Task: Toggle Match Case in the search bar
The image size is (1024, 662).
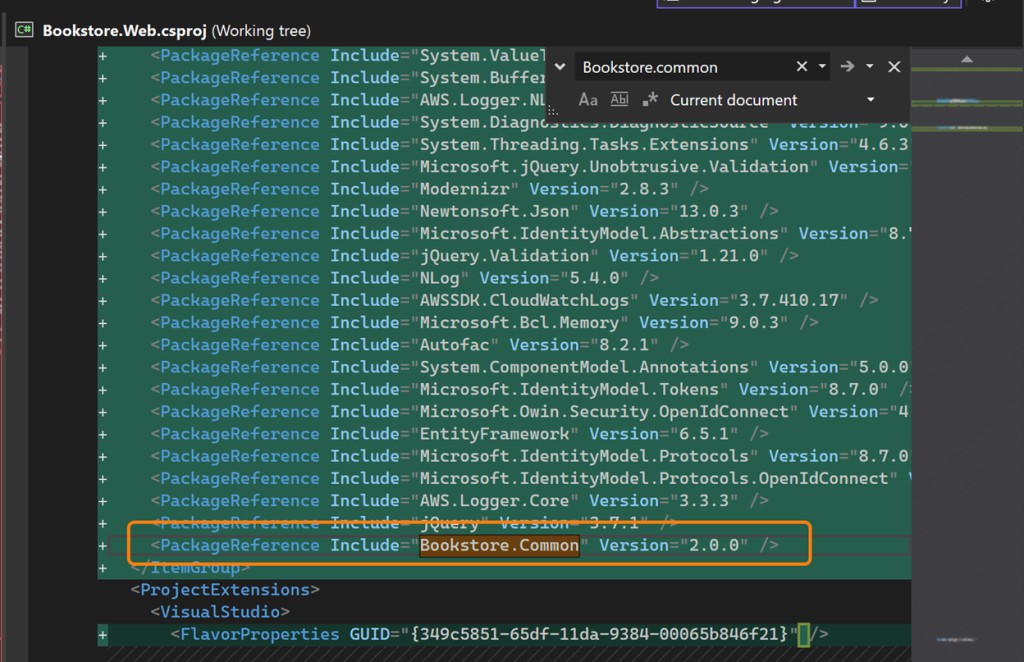Action: 589,100
